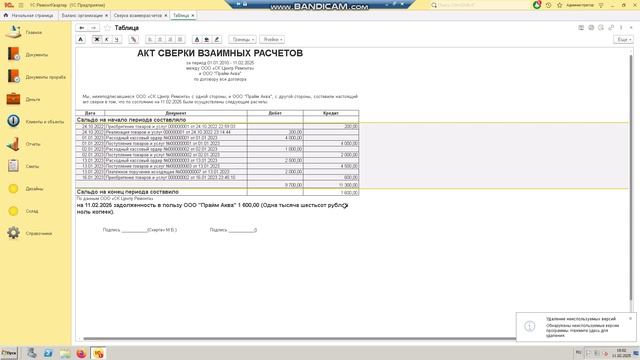
Task: Close the Сверка взаиморасчетов tab
Action: pyautogui.click(x=166, y=16)
